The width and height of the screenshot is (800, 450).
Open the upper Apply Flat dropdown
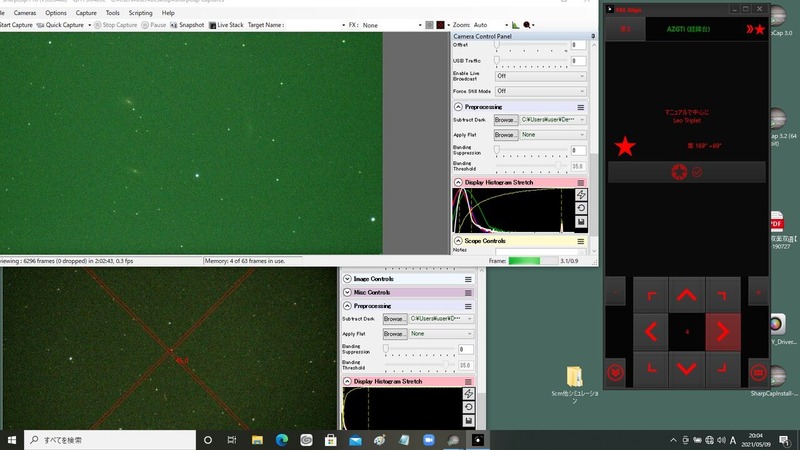pyautogui.click(x=554, y=135)
